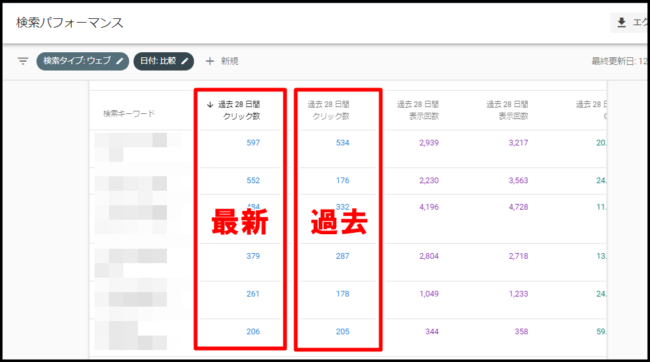Click the export download icon
The width and height of the screenshot is (650, 362).
tap(621, 22)
